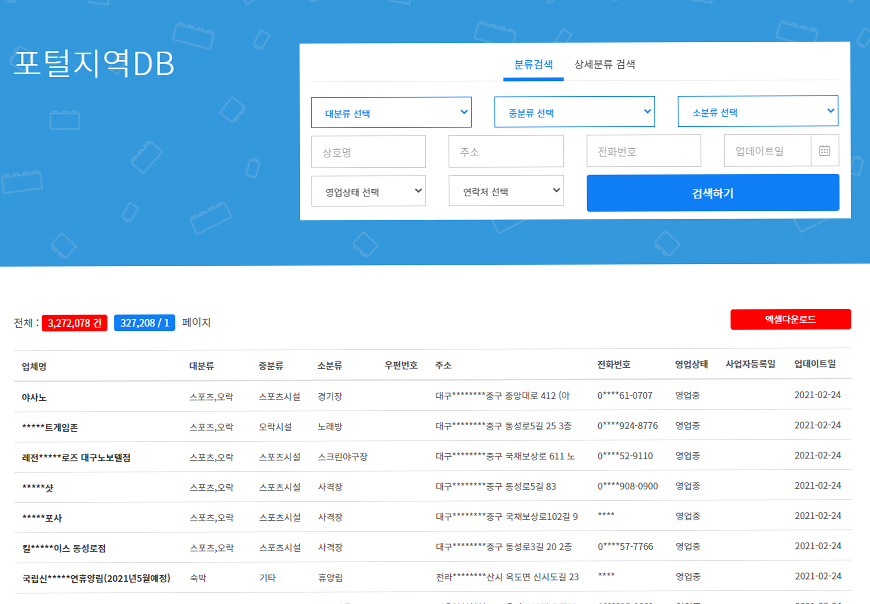Screen dimensions: 870x604
Task: Click address 중구 중앙대로 412
Action: (x=503, y=395)
